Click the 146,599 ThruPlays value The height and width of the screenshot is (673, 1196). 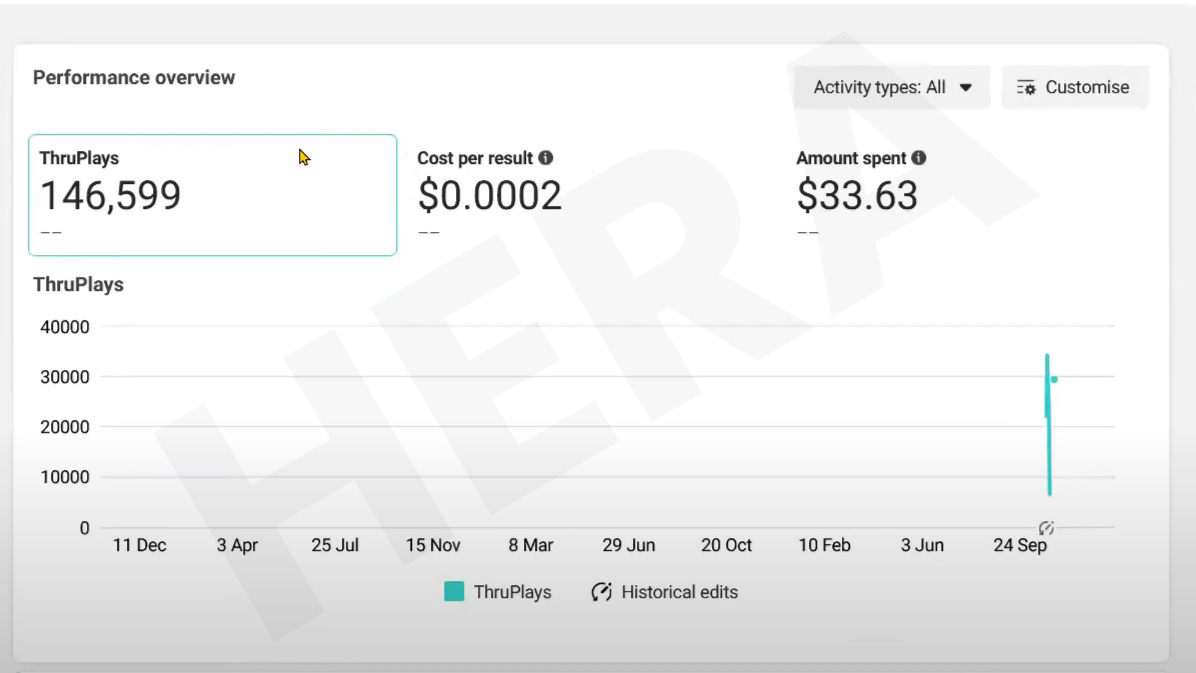click(x=111, y=195)
